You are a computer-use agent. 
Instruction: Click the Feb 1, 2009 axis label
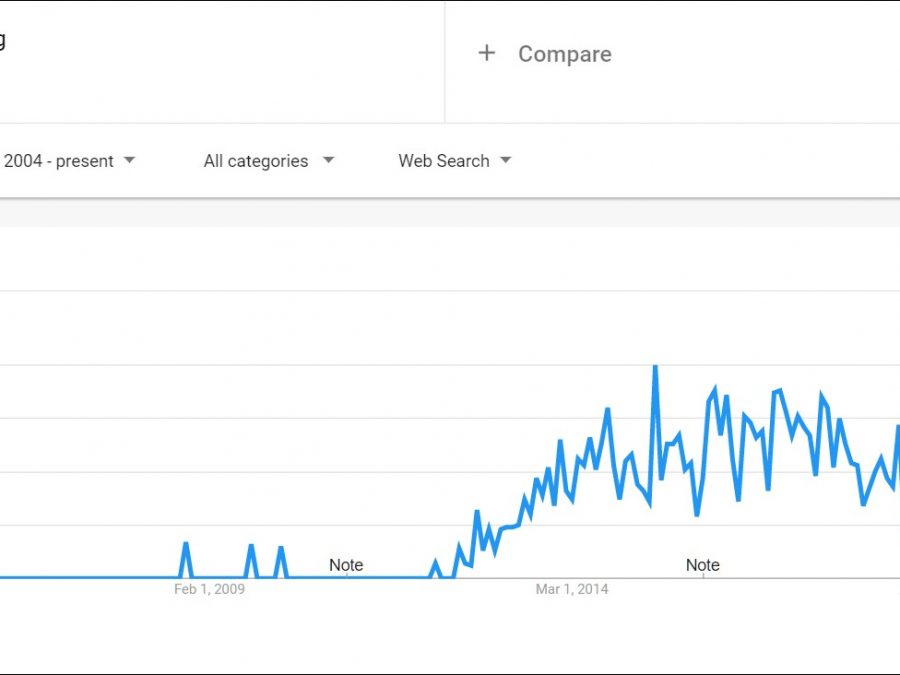click(x=209, y=589)
